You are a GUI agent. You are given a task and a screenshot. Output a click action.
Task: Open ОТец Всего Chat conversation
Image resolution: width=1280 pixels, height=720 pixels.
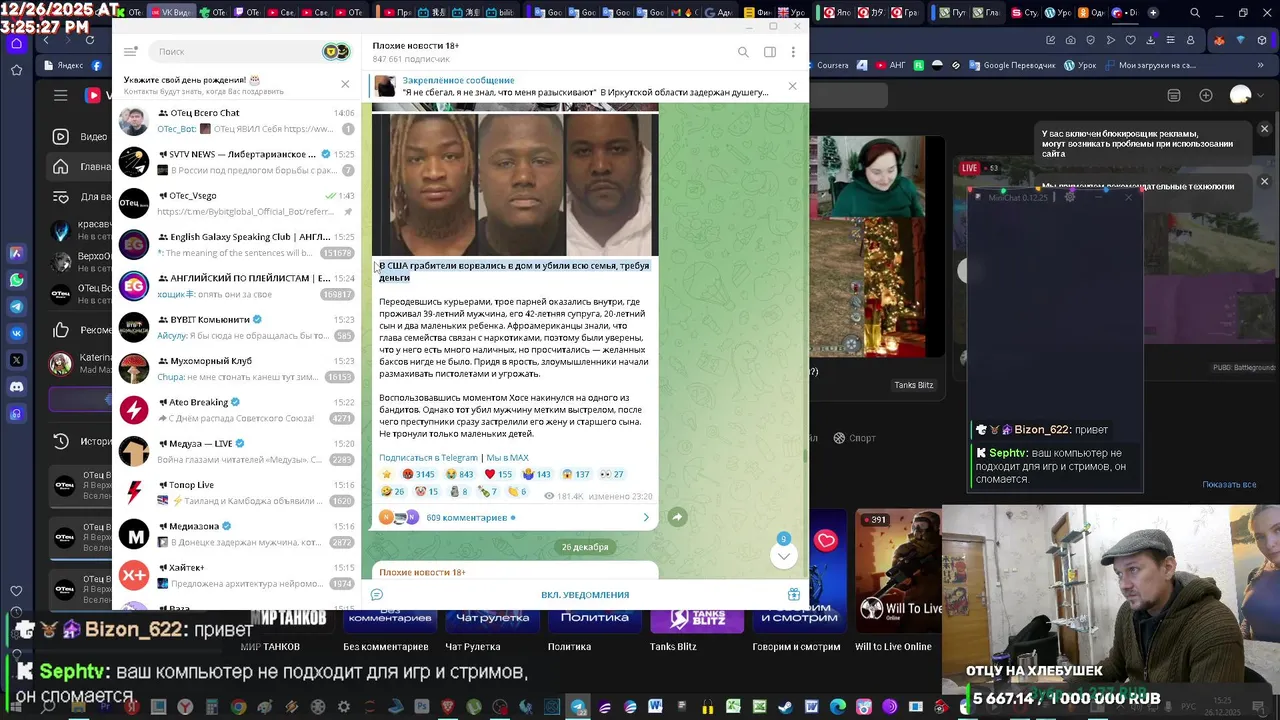point(237,121)
